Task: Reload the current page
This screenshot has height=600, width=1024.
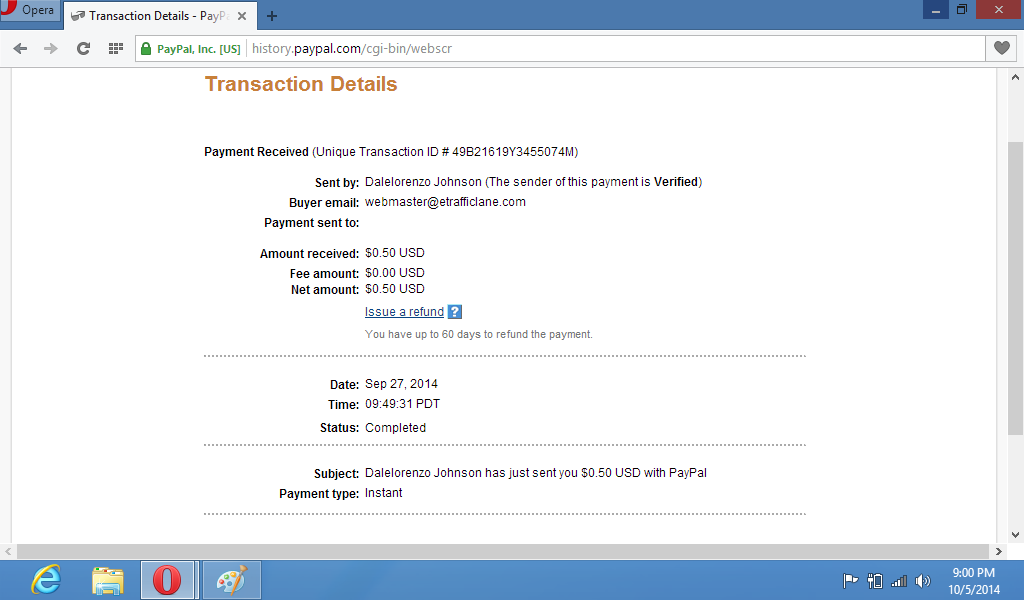Action: click(83, 48)
